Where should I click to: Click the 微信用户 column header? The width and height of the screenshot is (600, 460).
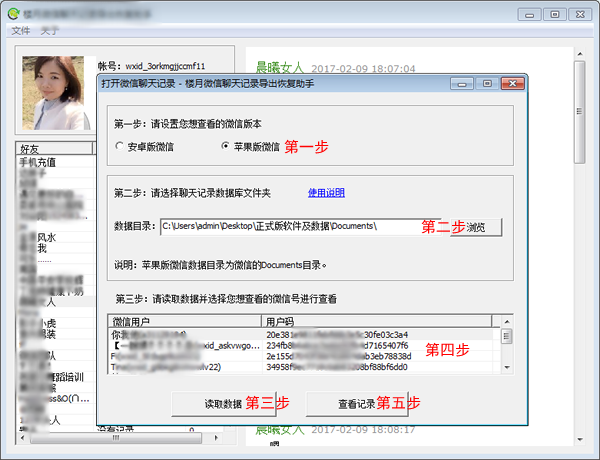point(185,321)
